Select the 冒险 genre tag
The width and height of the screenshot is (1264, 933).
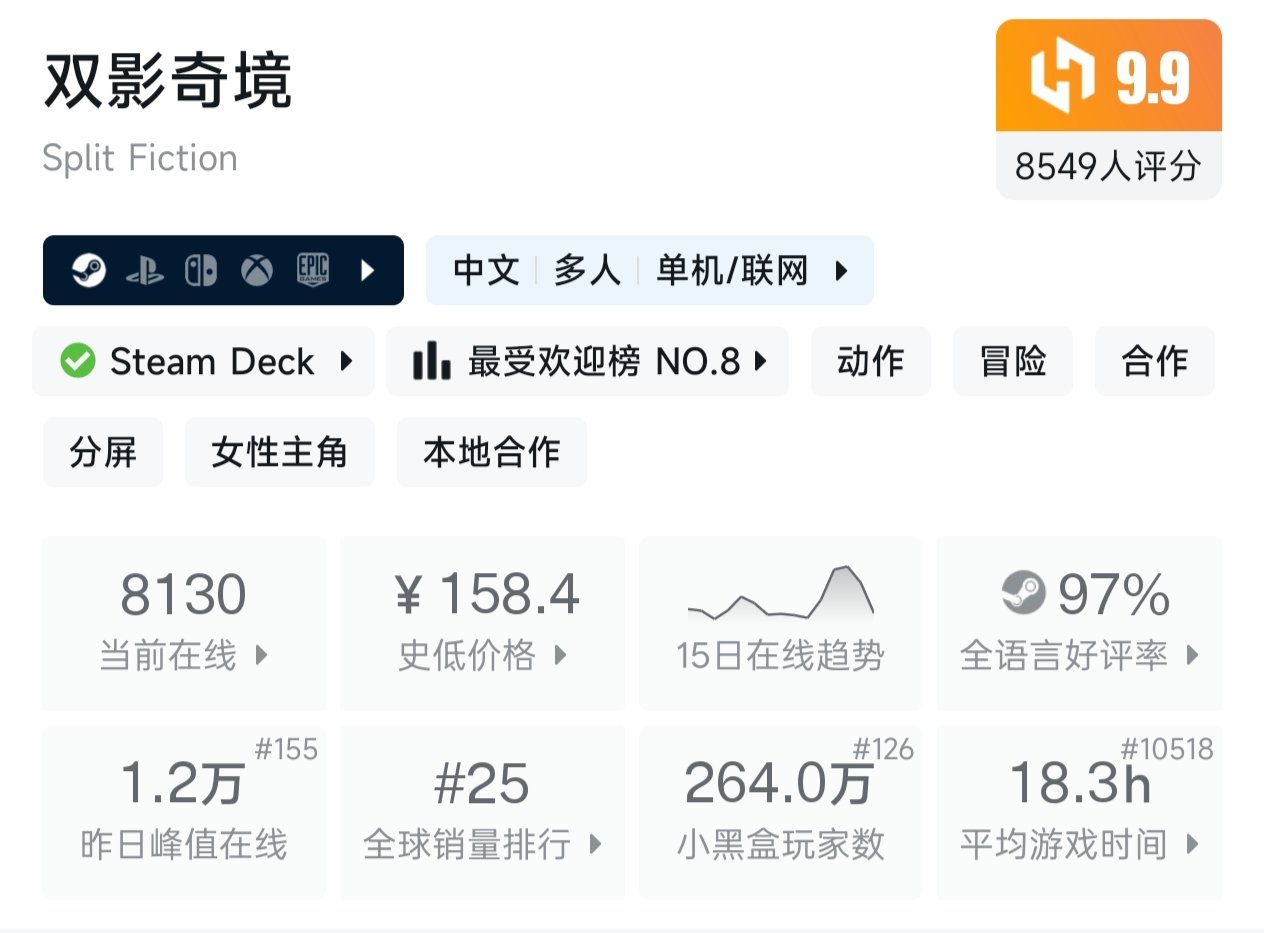click(1012, 361)
